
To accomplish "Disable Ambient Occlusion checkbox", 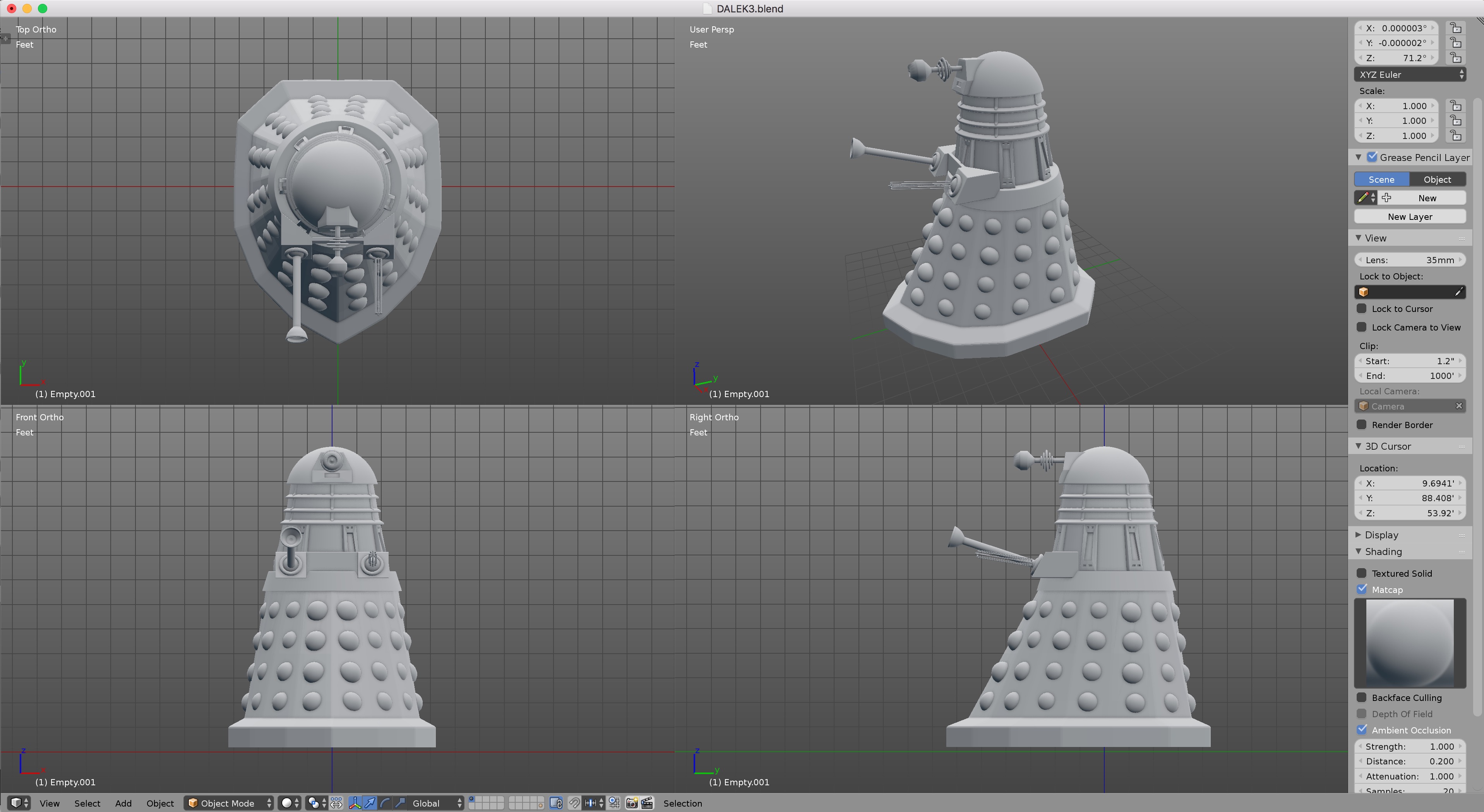I will 1362,730.
